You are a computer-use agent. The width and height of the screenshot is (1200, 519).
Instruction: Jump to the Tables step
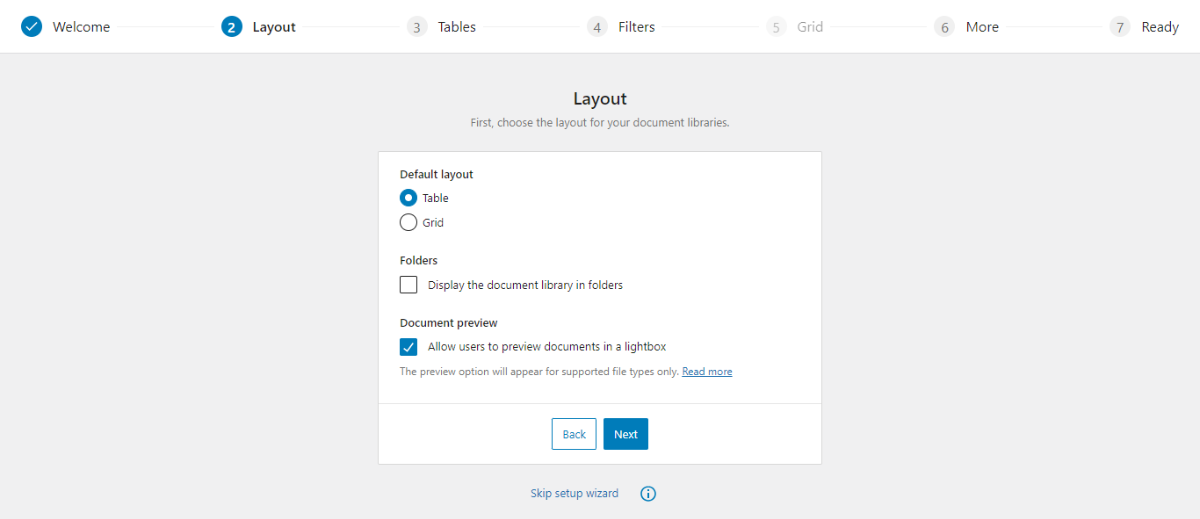[442, 27]
